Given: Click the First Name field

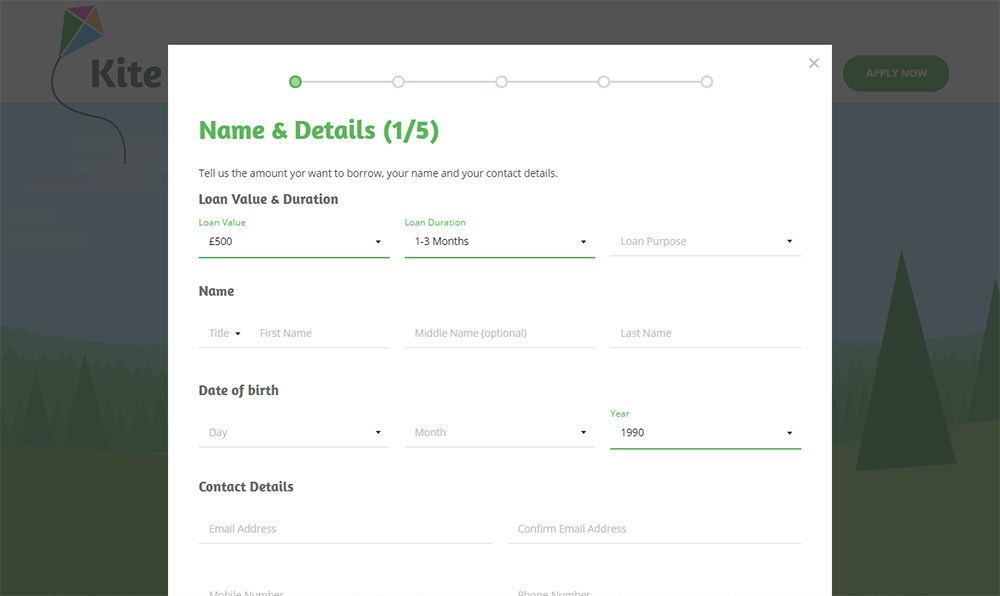Looking at the screenshot, I should pyautogui.click(x=322, y=334).
